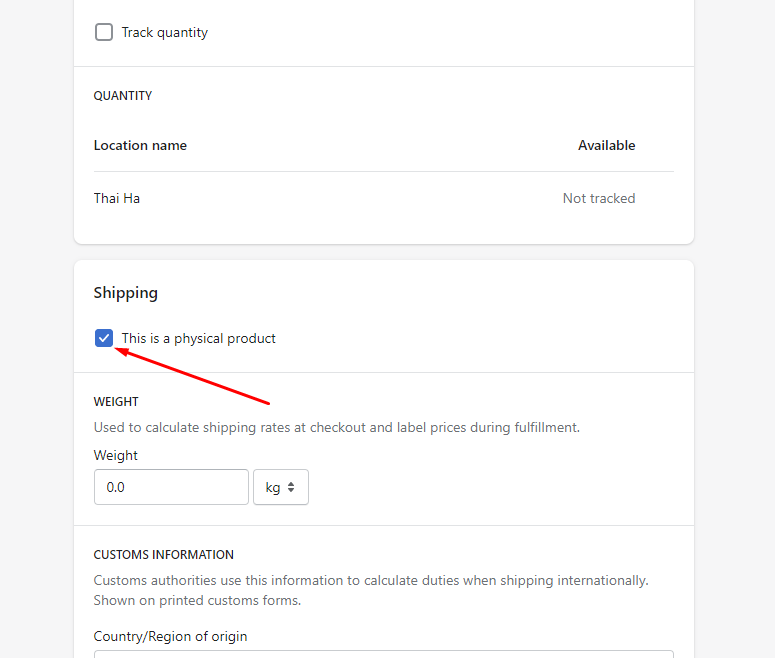Select the Thai Ha location row
Image resolution: width=775 pixels, height=658 pixels.
point(117,198)
